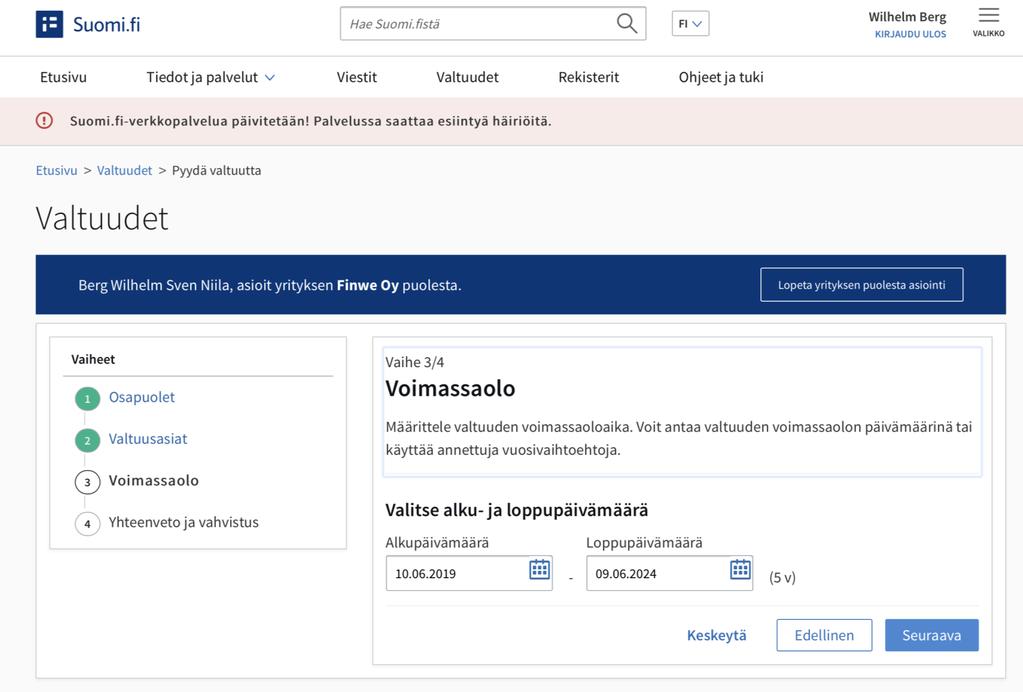The image size is (1023, 692).
Task: Click the Wilhelm Berg user name
Action: point(907,16)
